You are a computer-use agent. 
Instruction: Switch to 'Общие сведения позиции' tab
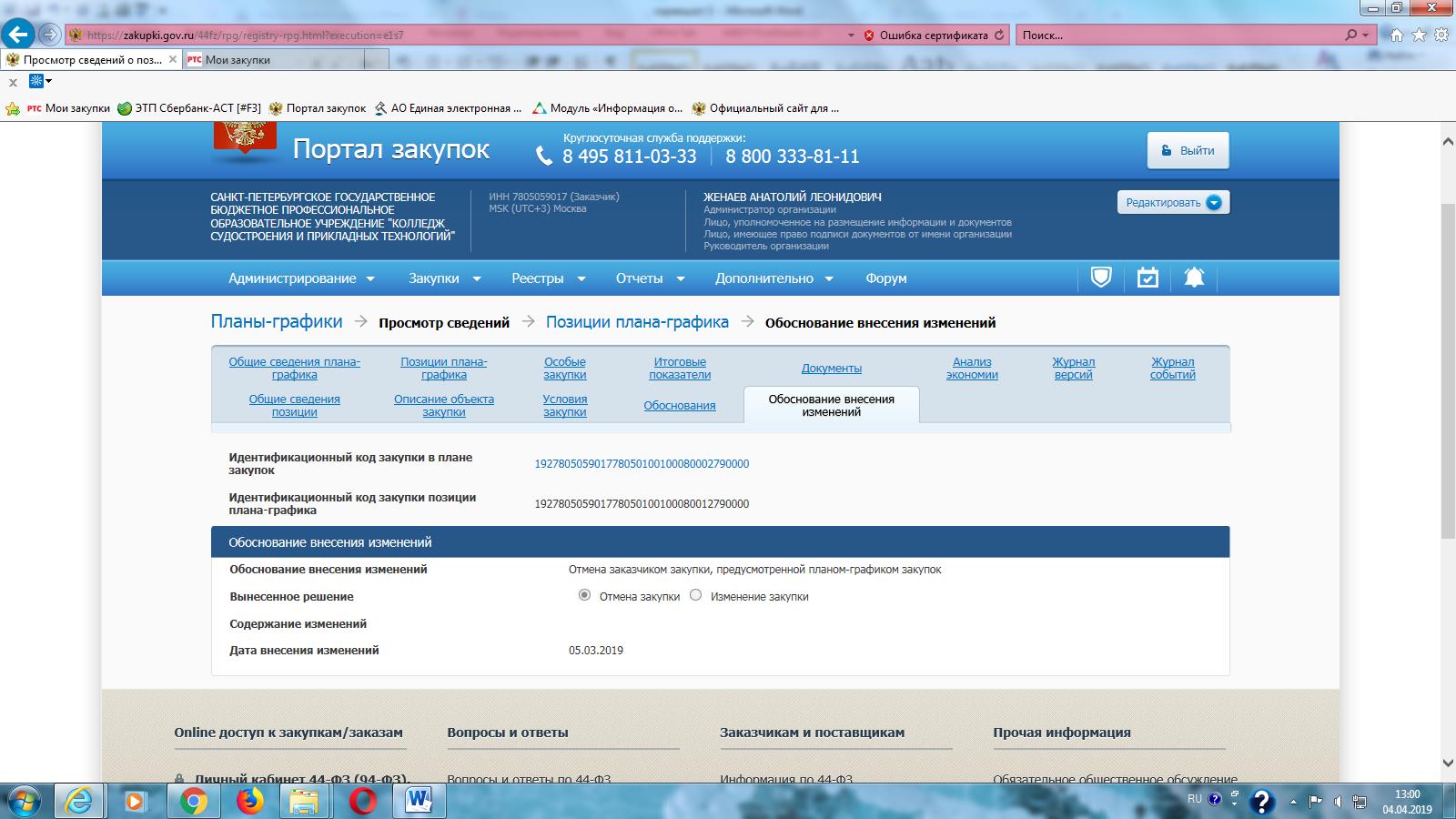pos(294,406)
